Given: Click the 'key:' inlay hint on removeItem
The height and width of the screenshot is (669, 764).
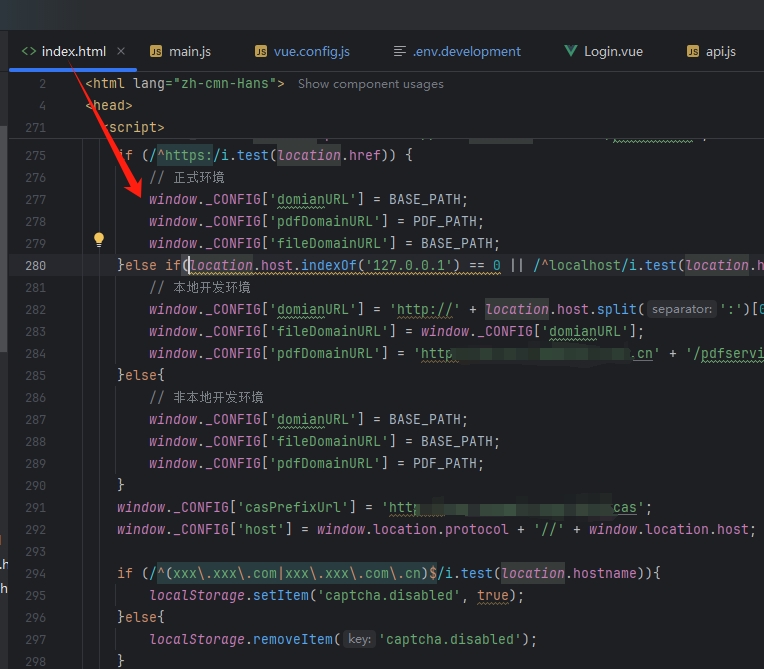Looking at the screenshot, I should (x=358, y=639).
